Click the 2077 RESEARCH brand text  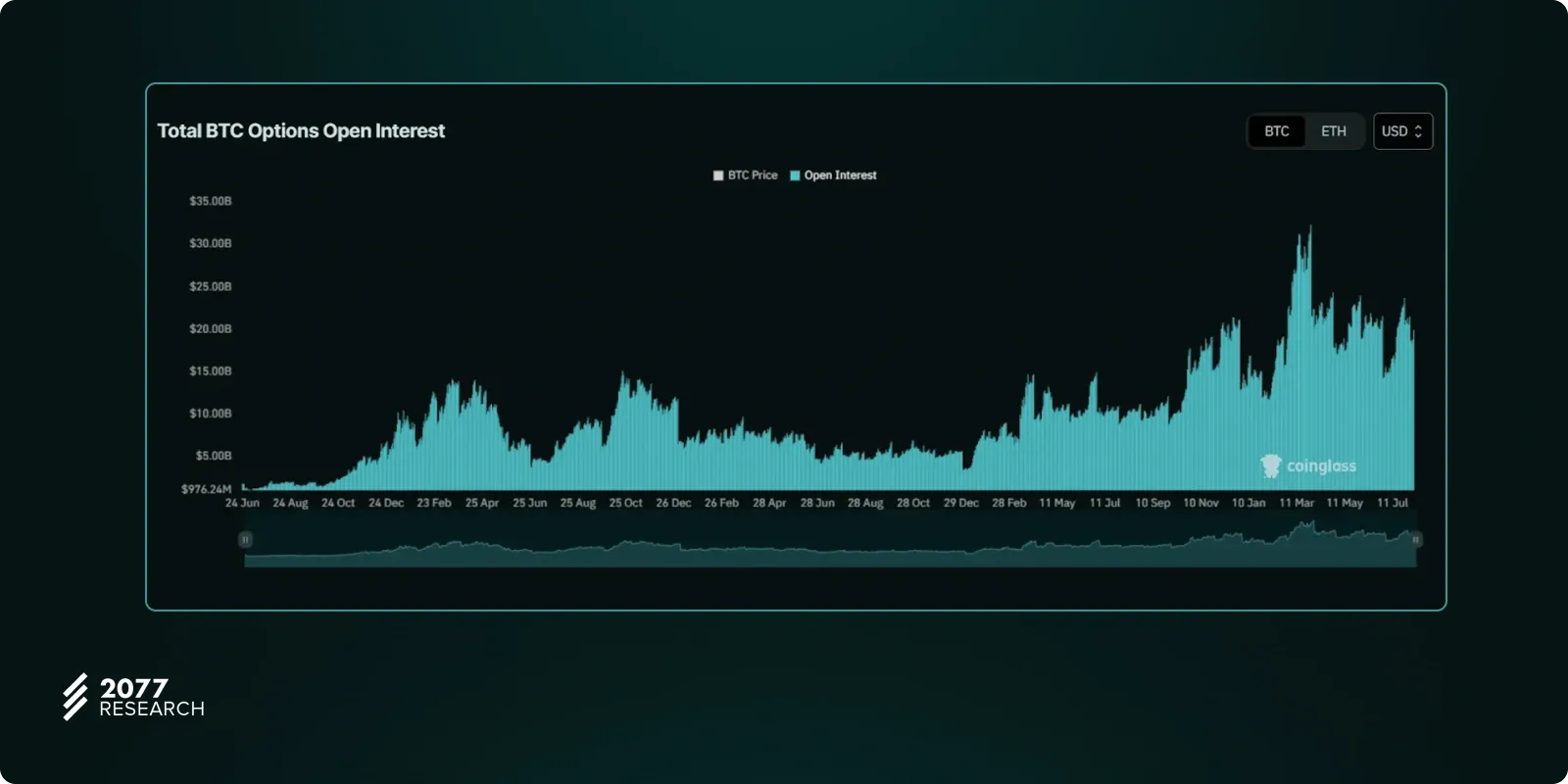click(x=151, y=698)
